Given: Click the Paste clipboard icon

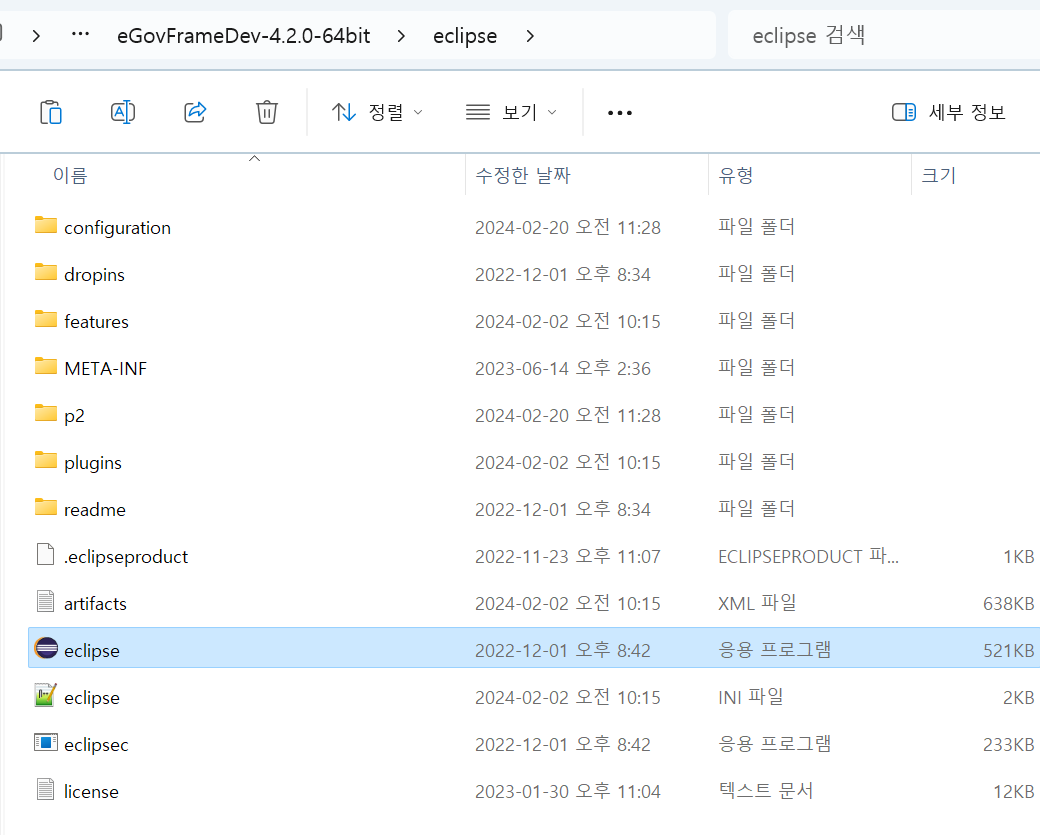Looking at the screenshot, I should pyautogui.click(x=51, y=112).
